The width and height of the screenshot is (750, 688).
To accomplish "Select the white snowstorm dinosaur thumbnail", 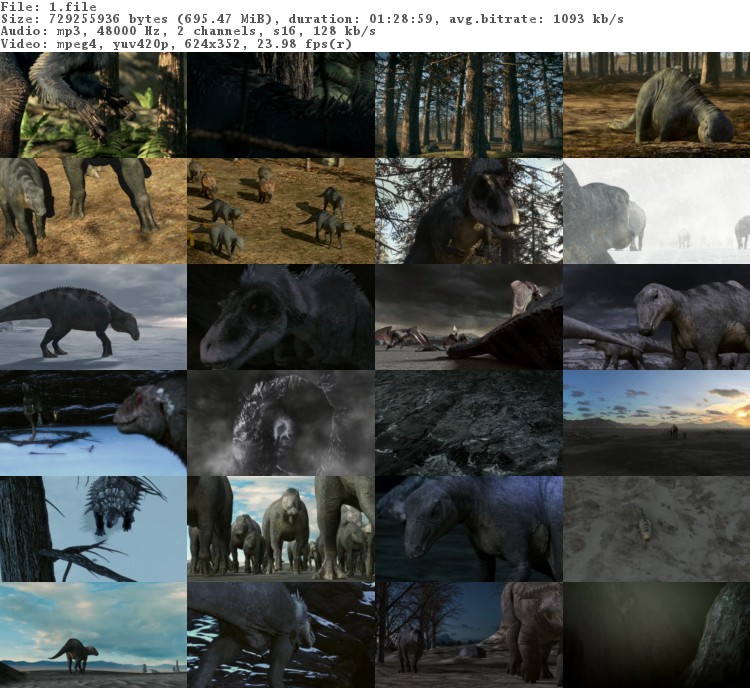I will (657, 211).
